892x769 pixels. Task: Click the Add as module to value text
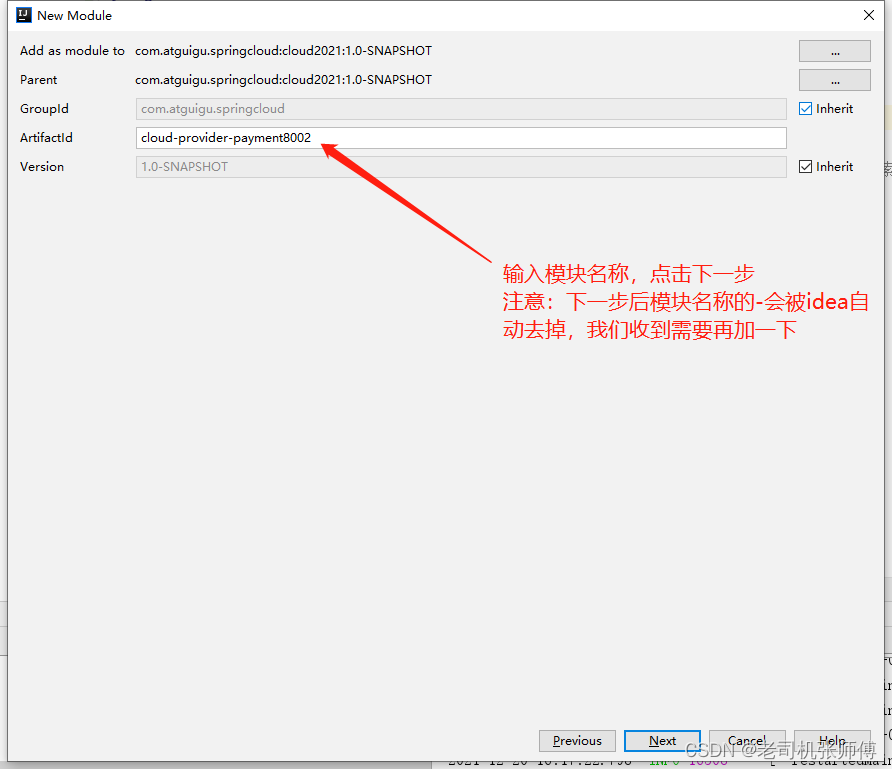point(283,51)
